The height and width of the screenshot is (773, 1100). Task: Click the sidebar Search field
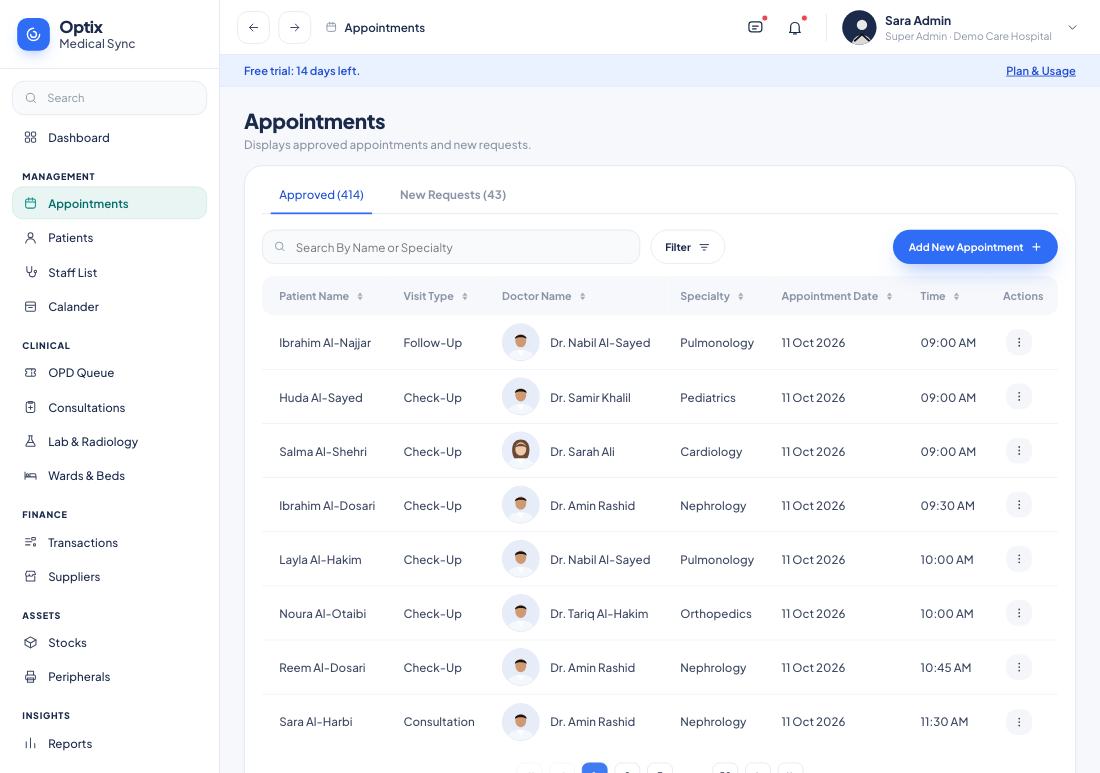(x=109, y=98)
